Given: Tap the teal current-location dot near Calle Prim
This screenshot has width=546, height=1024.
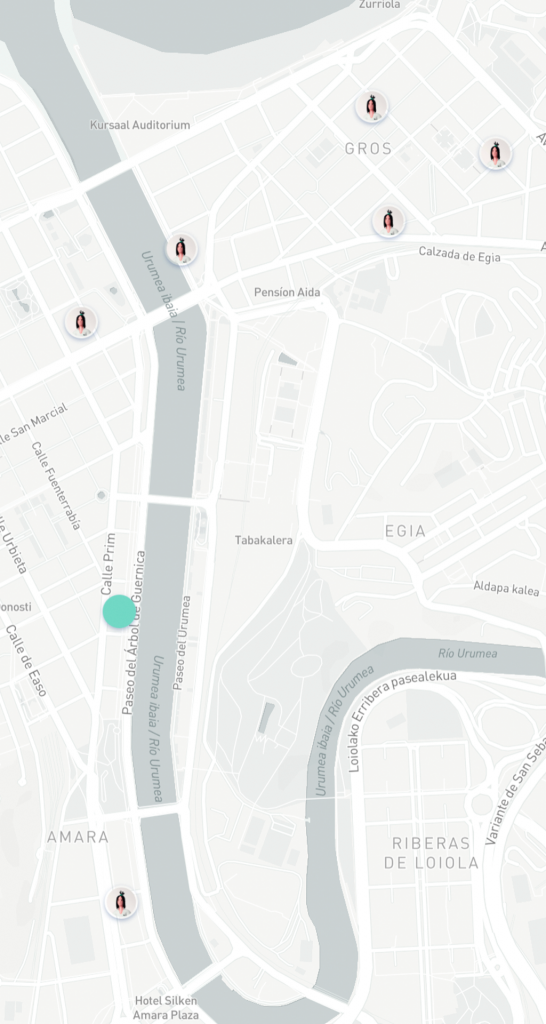Looking at the screenshot, I should tap(119, 612).
